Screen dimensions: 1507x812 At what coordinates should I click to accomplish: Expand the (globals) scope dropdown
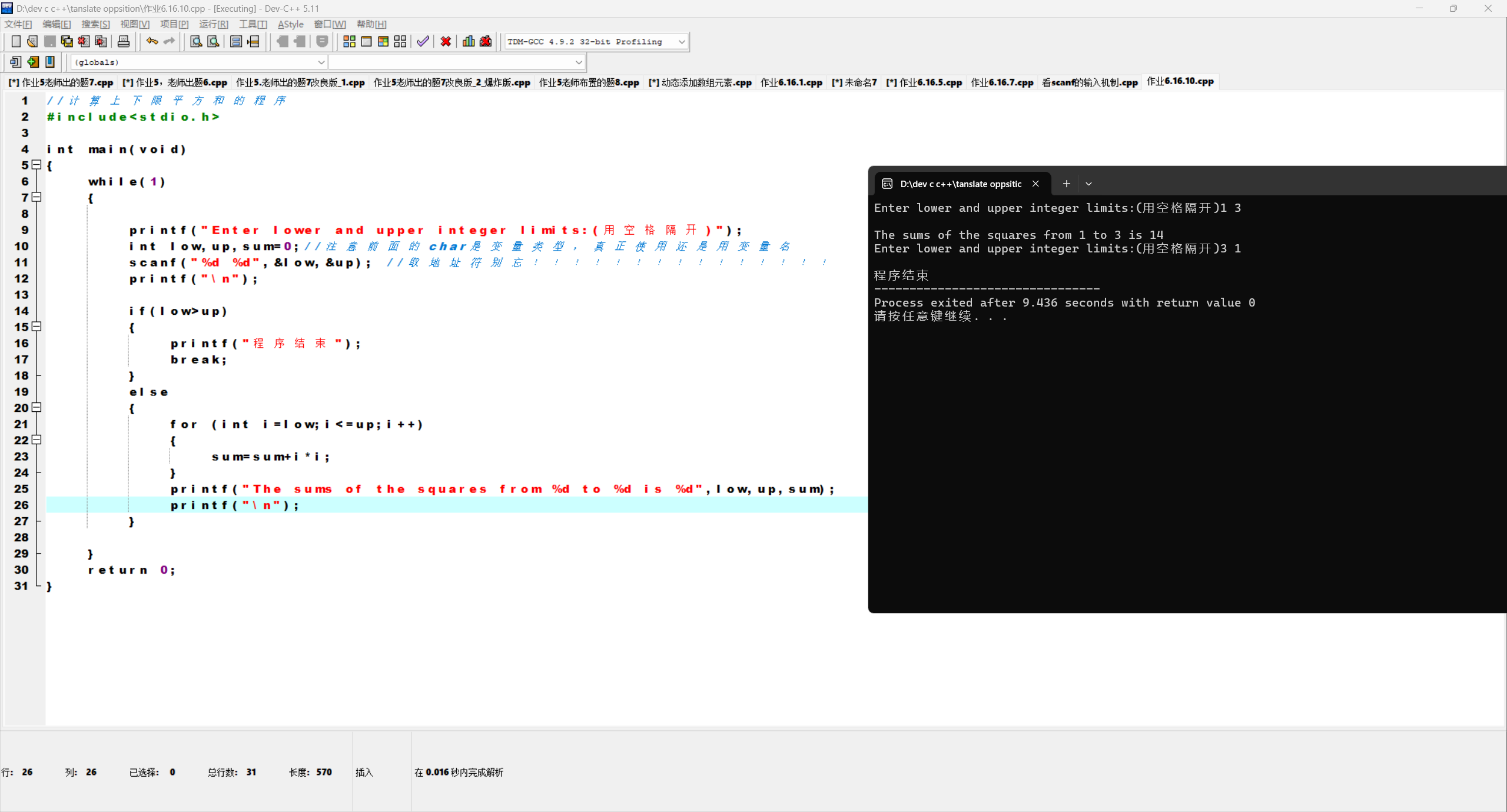tap(321, 62)
